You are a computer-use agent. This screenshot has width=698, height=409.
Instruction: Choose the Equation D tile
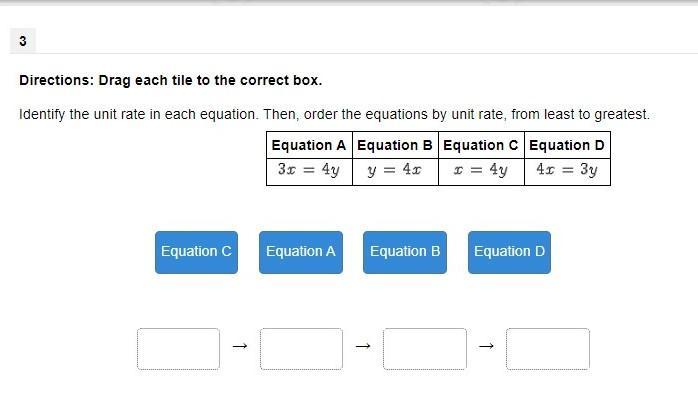[509, 252]
